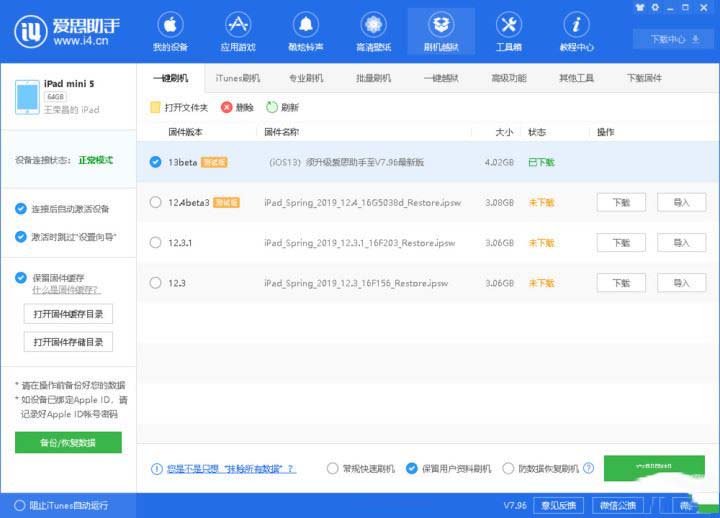
Task: Switch to 其他工具 tab
Action: coord(576,78)
